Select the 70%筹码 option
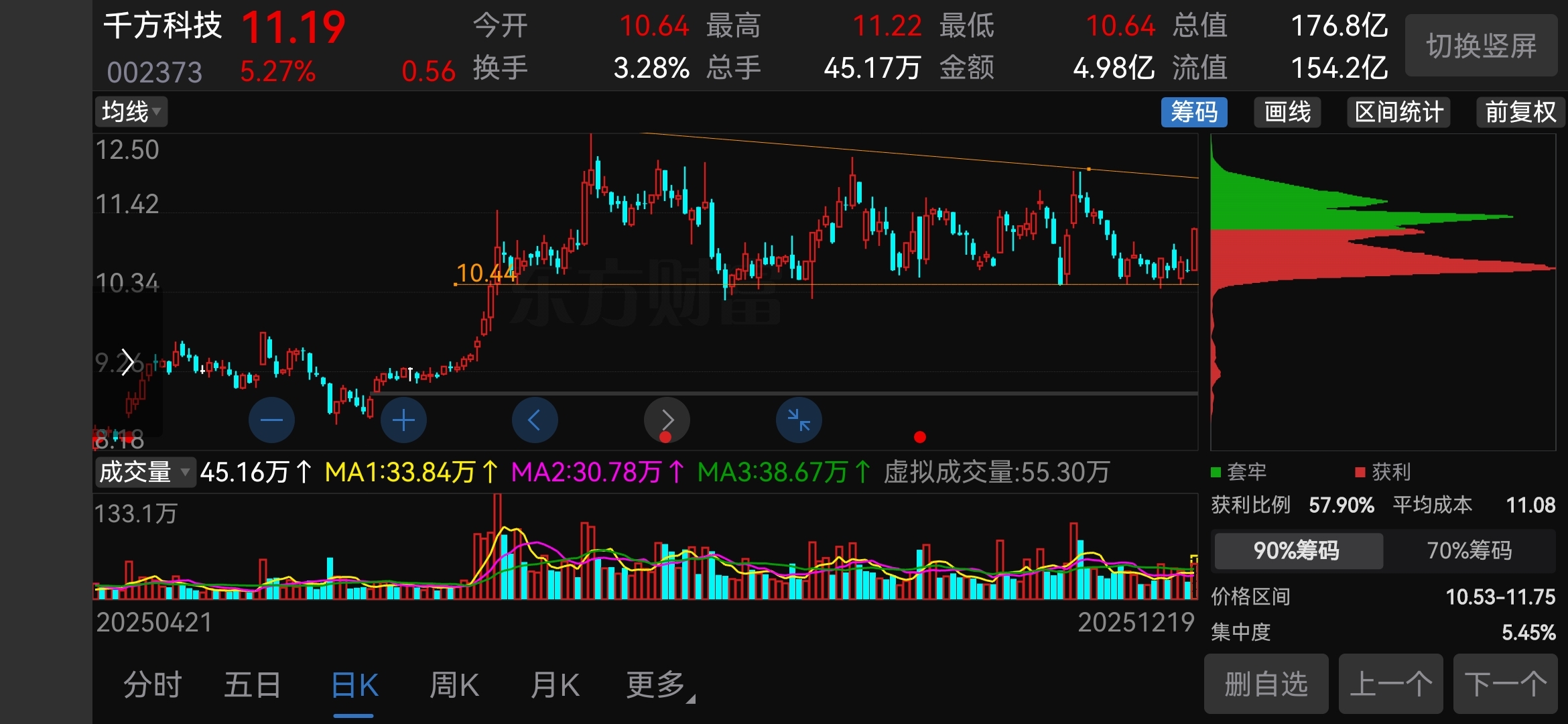Screen dimensions: 1568x724 (1469, 550)
